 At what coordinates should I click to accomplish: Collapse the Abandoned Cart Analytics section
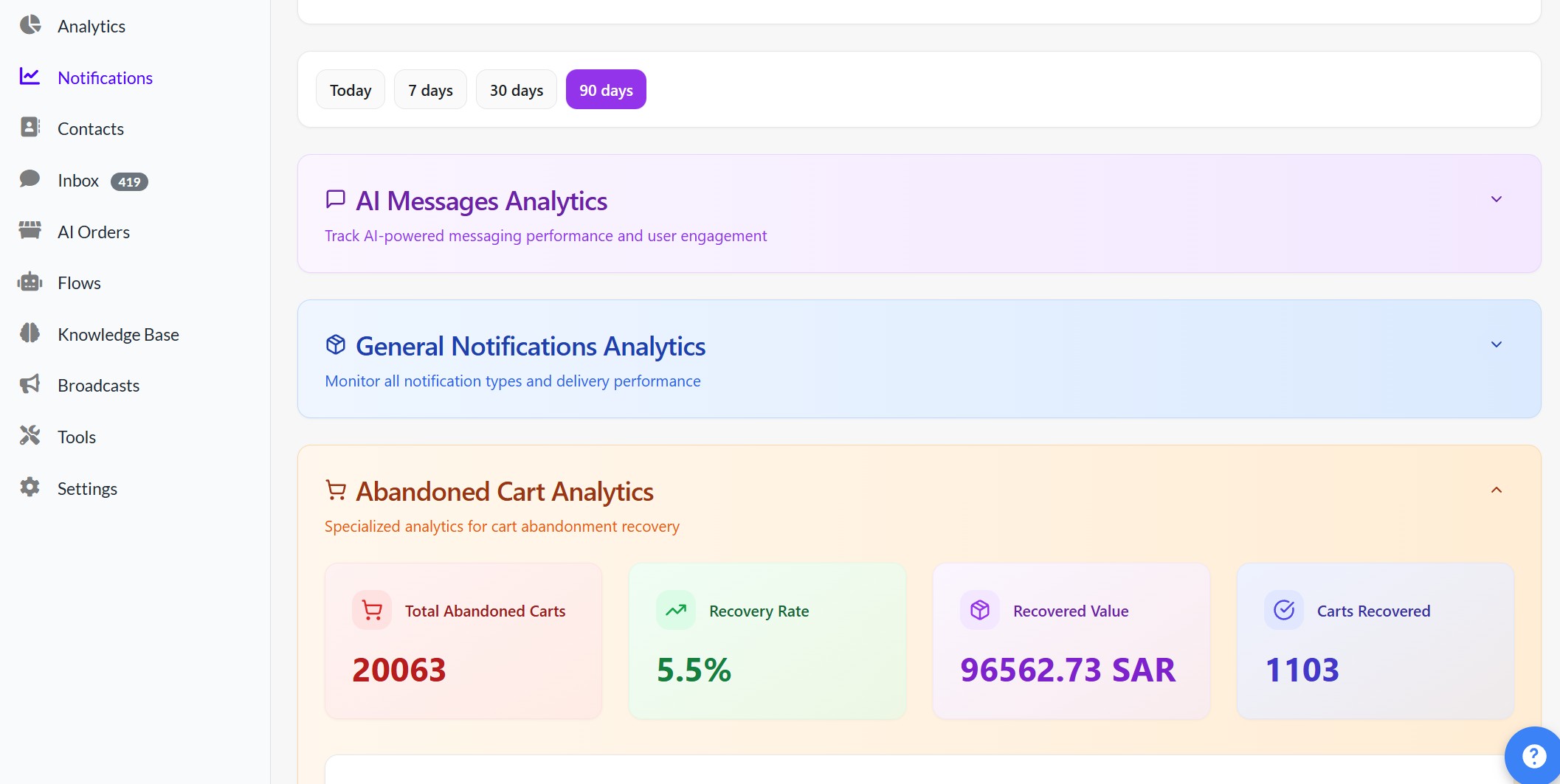click(1496, 490)
